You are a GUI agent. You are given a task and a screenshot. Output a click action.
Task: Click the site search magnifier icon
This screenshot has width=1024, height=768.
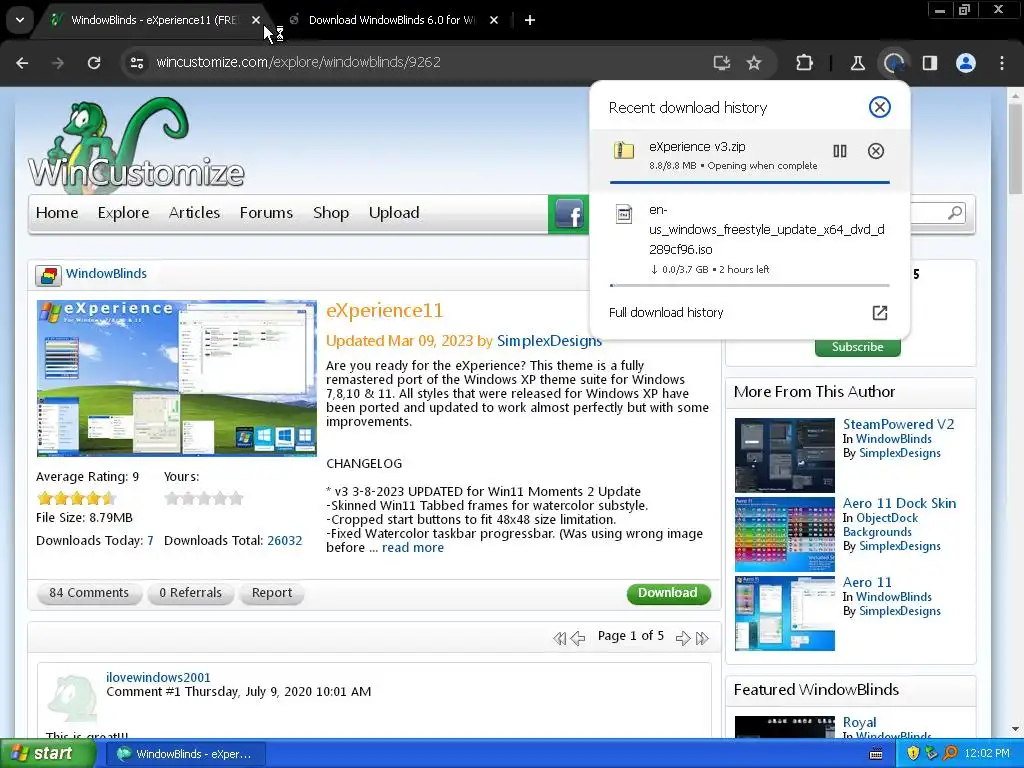955,213
